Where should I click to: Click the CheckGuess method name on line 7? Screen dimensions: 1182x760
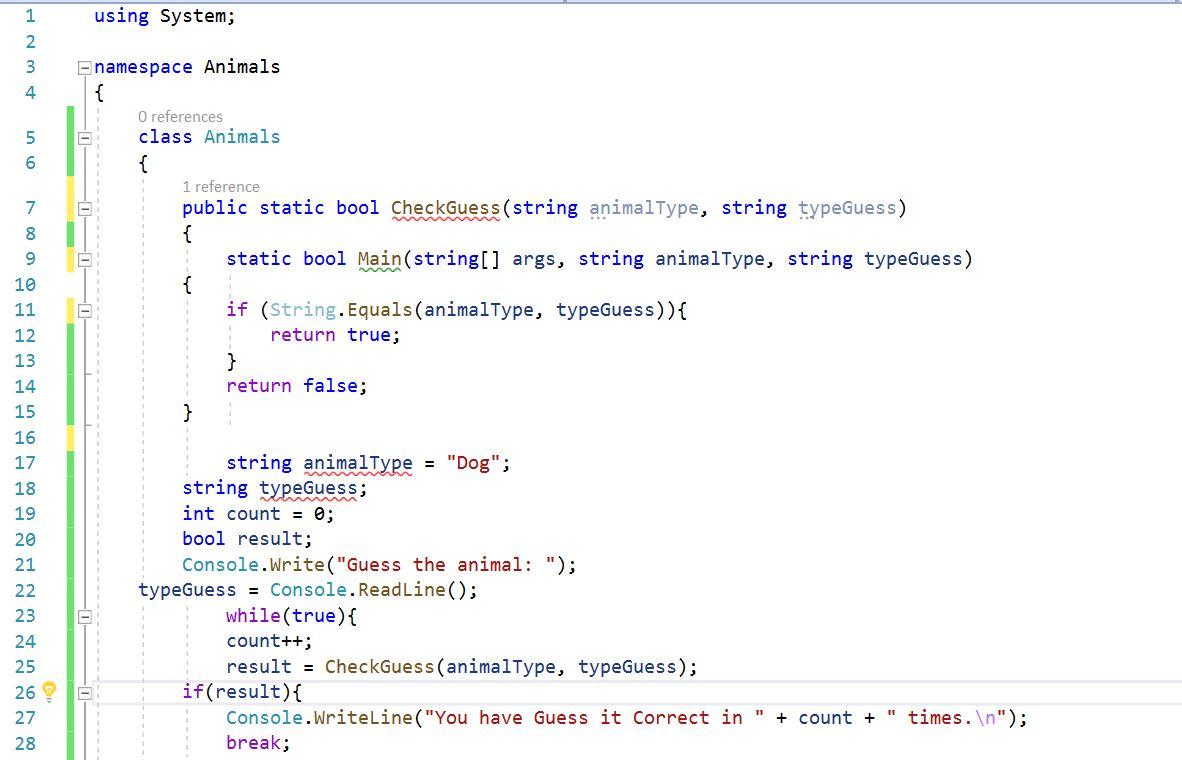point(446,208)
